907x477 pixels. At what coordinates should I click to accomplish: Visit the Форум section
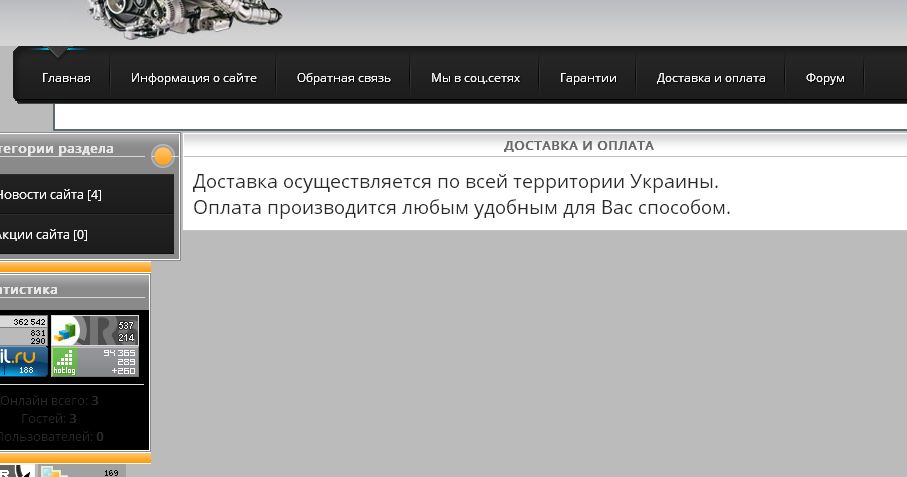(825, 78)
